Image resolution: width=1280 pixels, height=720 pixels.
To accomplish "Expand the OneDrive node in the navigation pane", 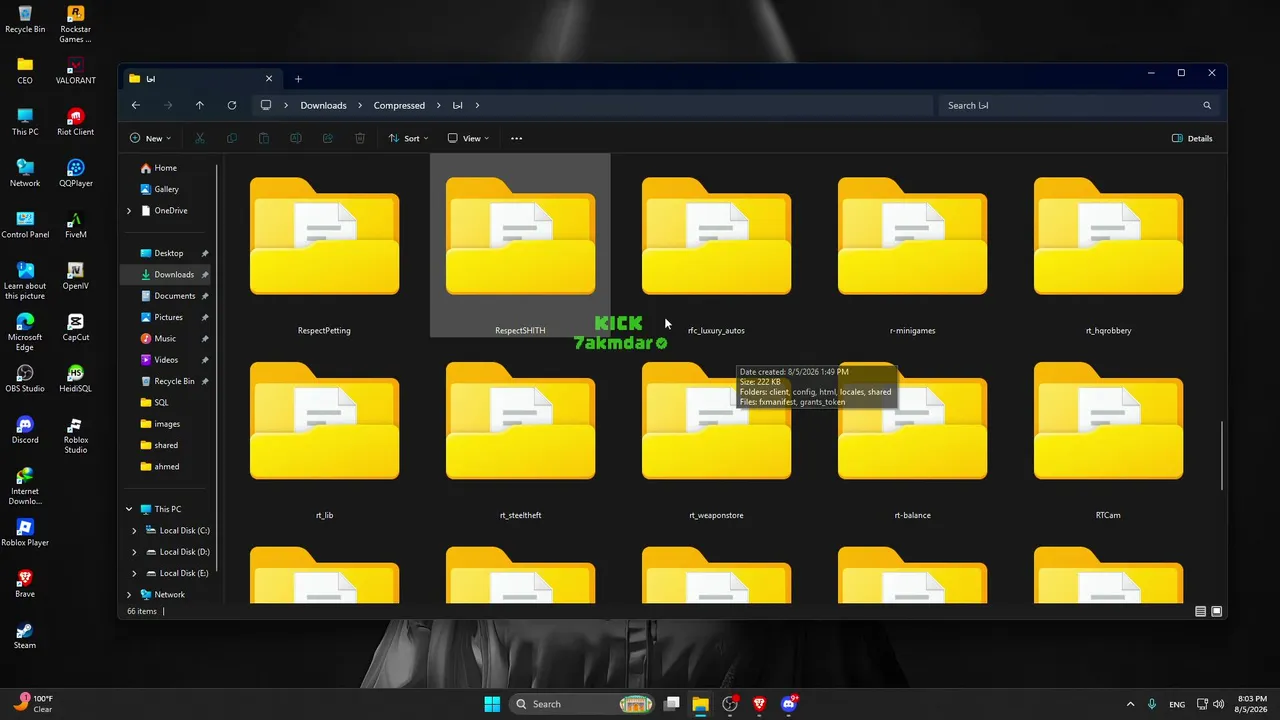I will [129, 211].
